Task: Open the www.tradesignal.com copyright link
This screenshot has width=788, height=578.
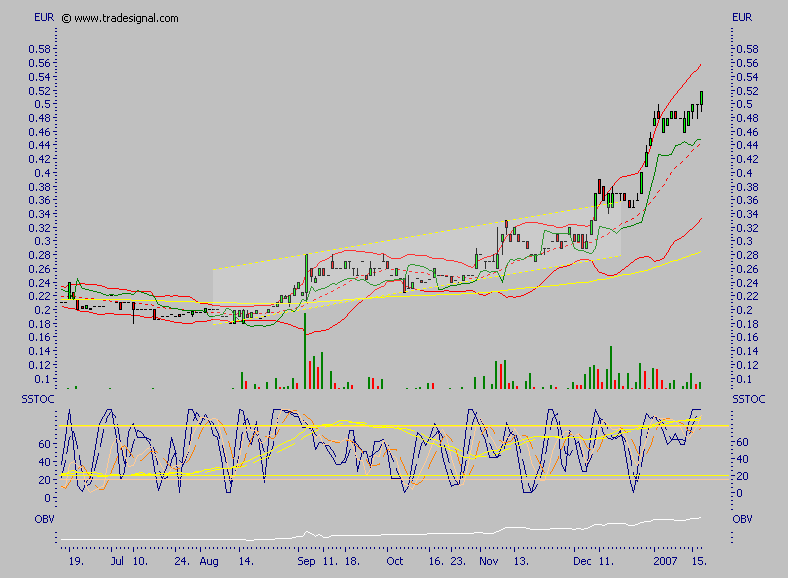Action: tap(125, 18)
